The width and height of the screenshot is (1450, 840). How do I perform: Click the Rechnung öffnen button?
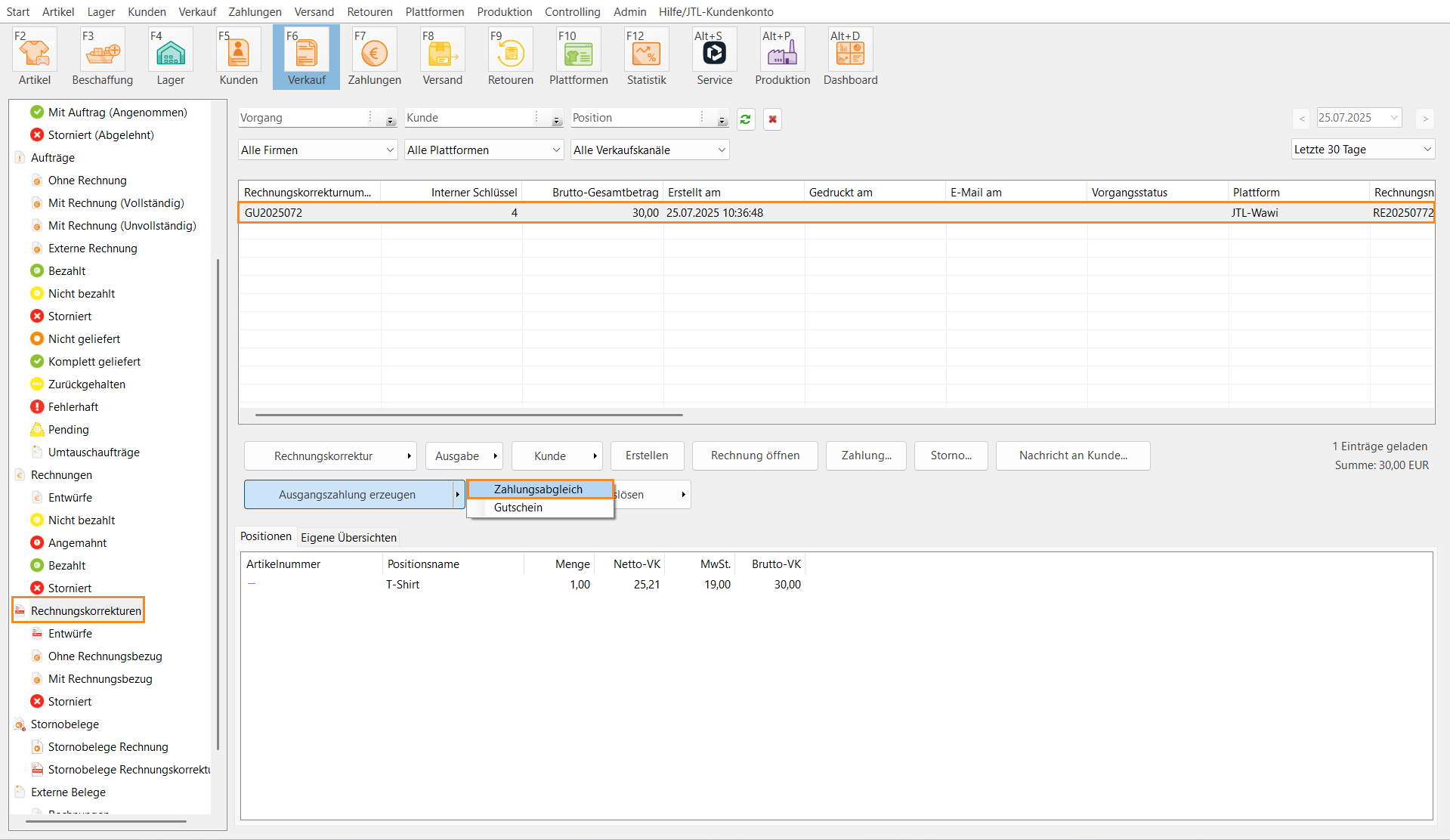(755, 456)
